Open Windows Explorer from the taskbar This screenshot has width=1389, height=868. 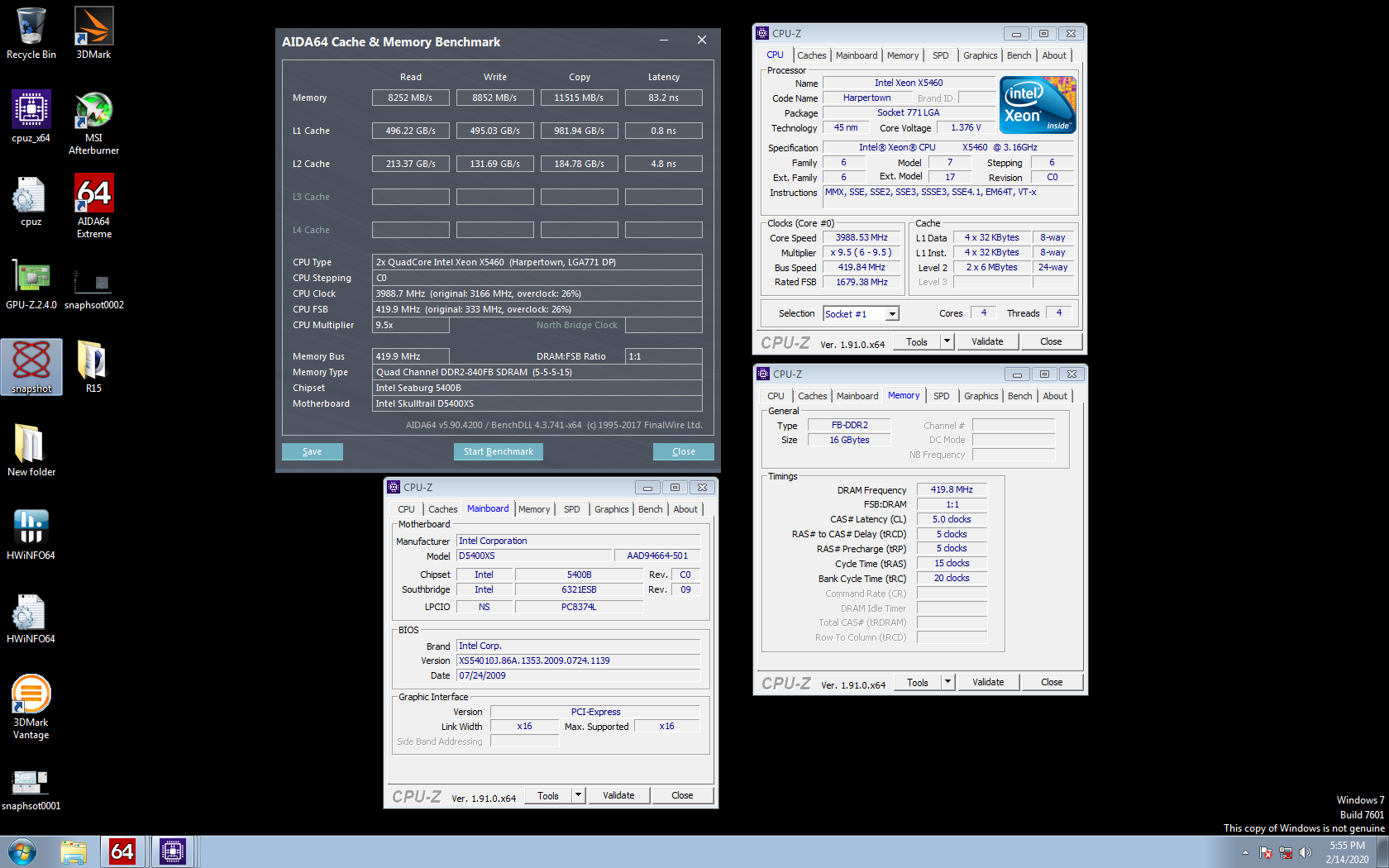pyautogui.click(x=74, y=851)
